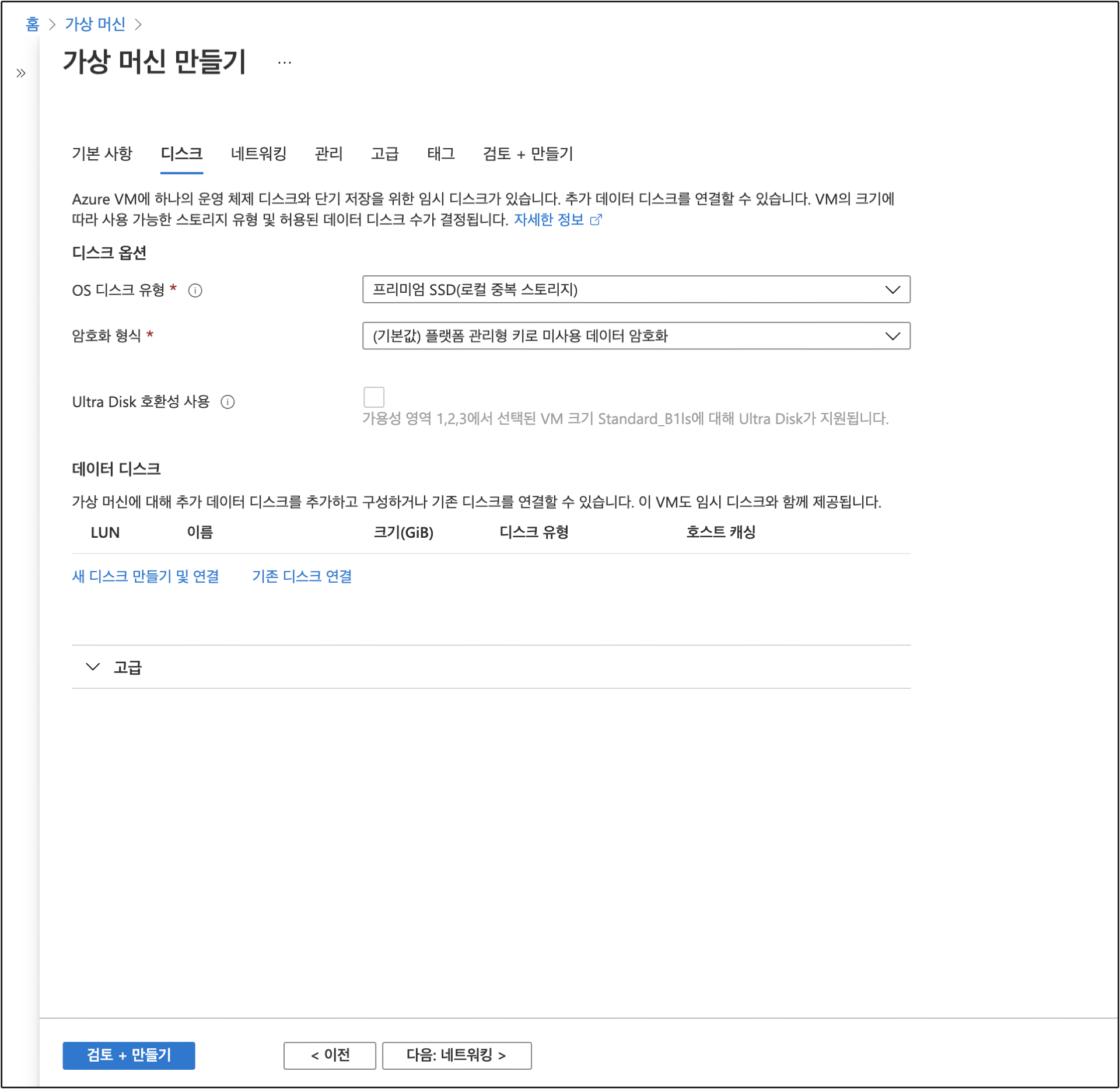Go to the 태그 tab

(x=440, y=153)
